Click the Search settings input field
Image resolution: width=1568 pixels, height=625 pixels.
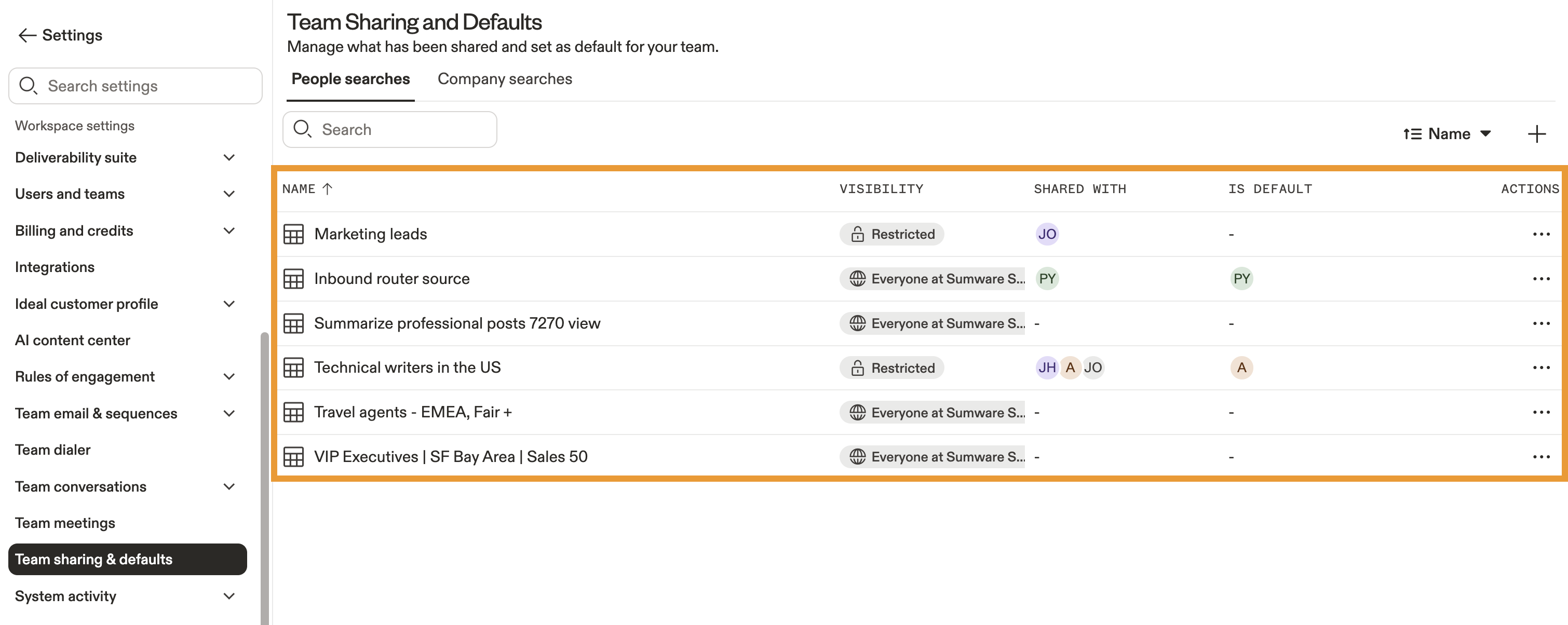coord(135,86)
